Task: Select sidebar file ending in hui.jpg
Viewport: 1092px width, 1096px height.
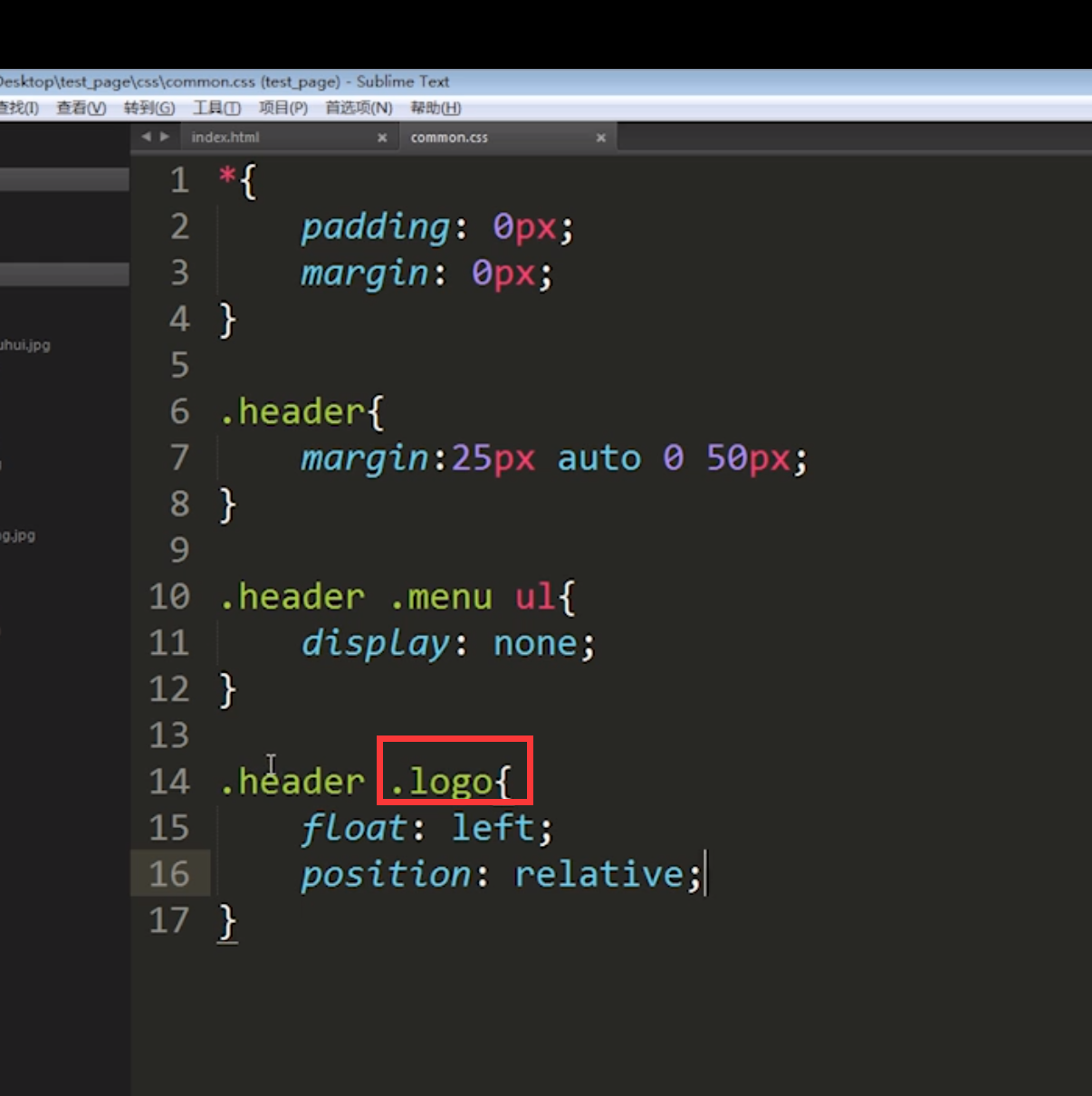Action: pos(25,345)
